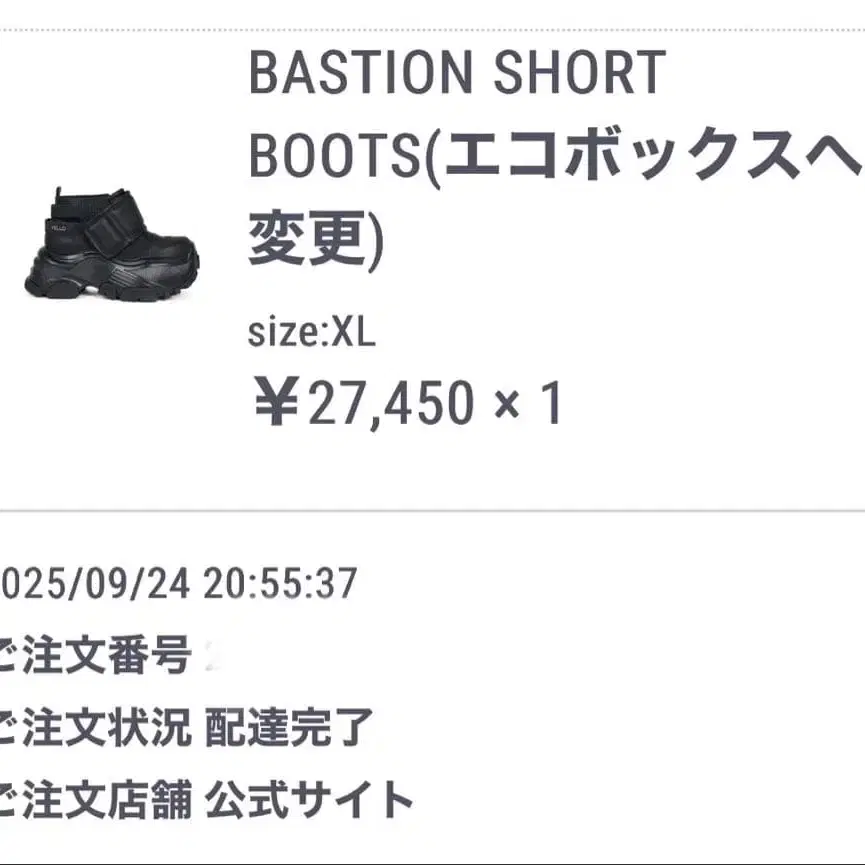Click the order date 2025/09/24
This screenshot has width=865, height=865.
coord(94,584)
